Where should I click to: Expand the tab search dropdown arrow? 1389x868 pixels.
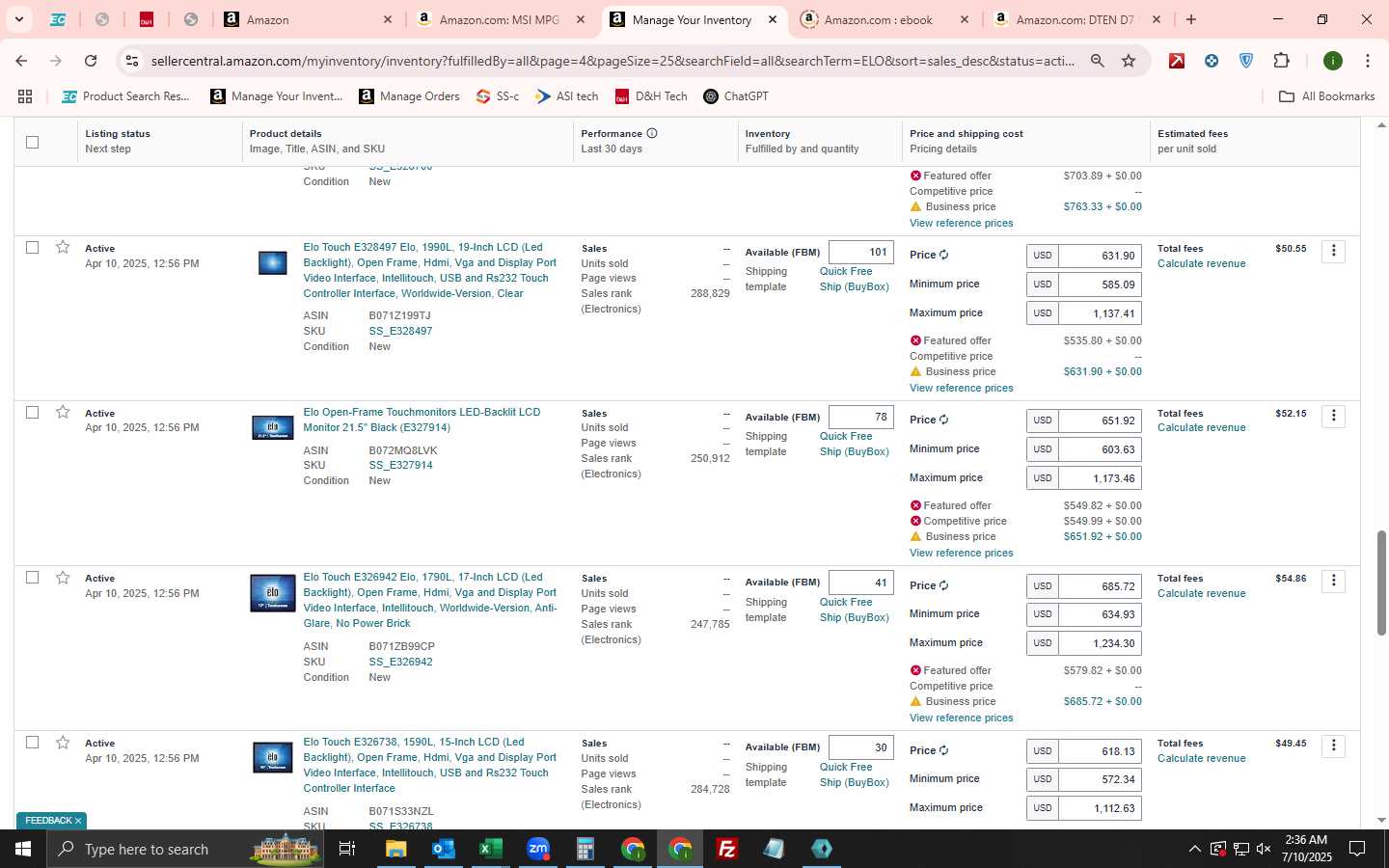(x=18, y=19)
